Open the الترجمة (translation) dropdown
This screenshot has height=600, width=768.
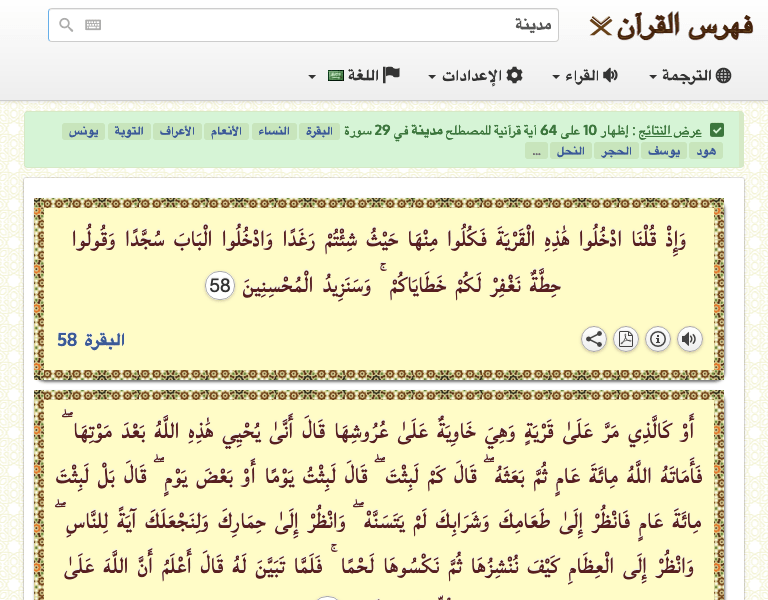[690, 76]
